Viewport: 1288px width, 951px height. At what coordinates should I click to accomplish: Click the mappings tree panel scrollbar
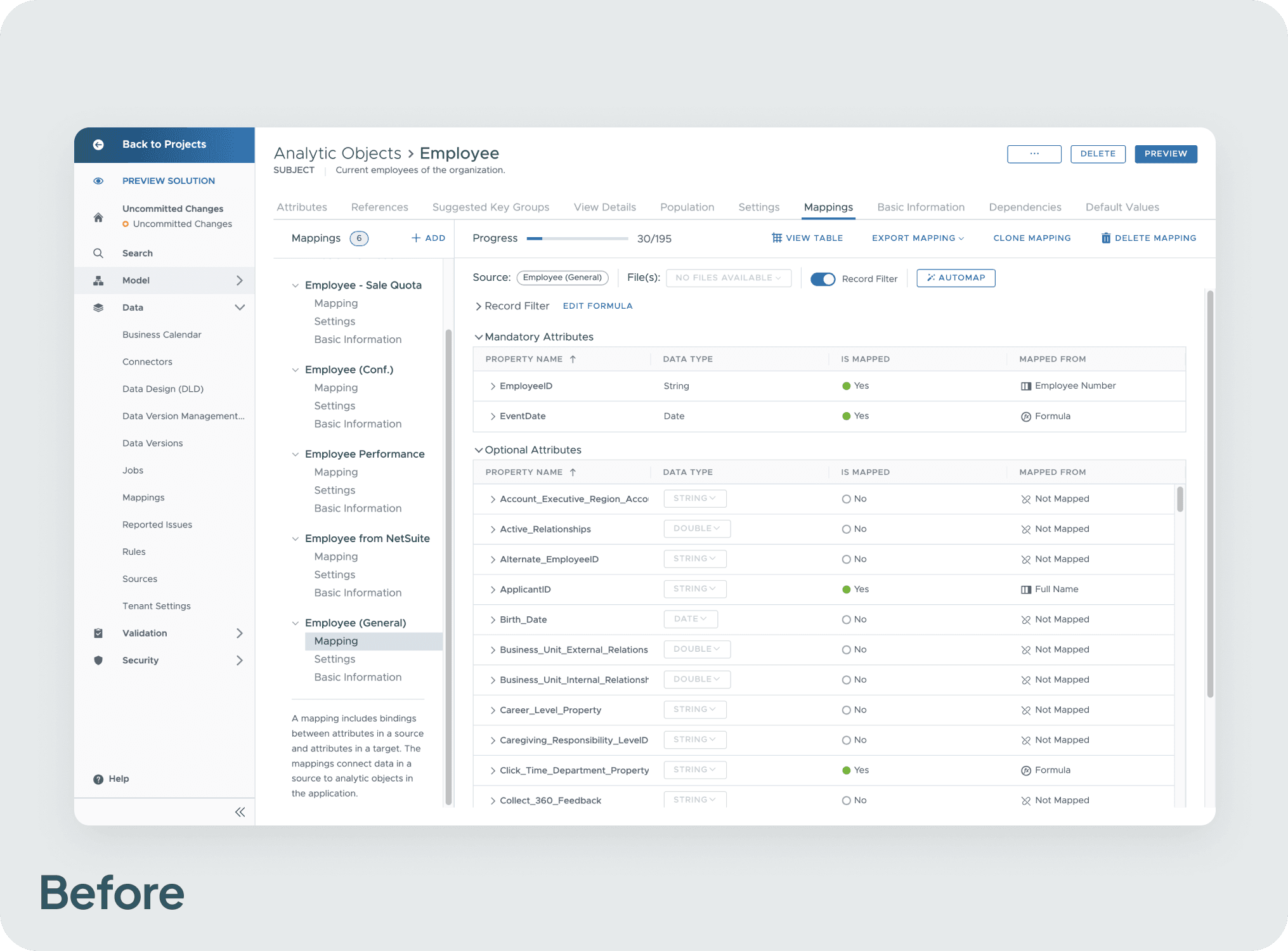448,566
